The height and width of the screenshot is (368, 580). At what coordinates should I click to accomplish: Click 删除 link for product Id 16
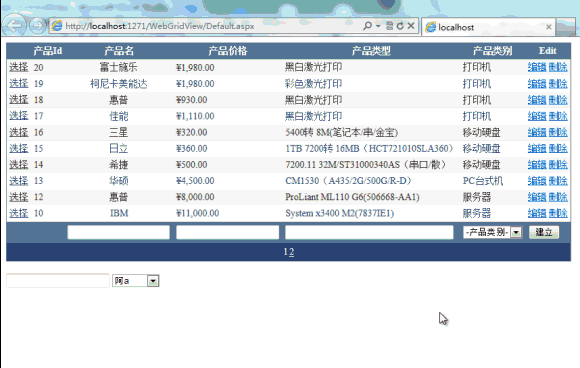click(x=558, y=132)
